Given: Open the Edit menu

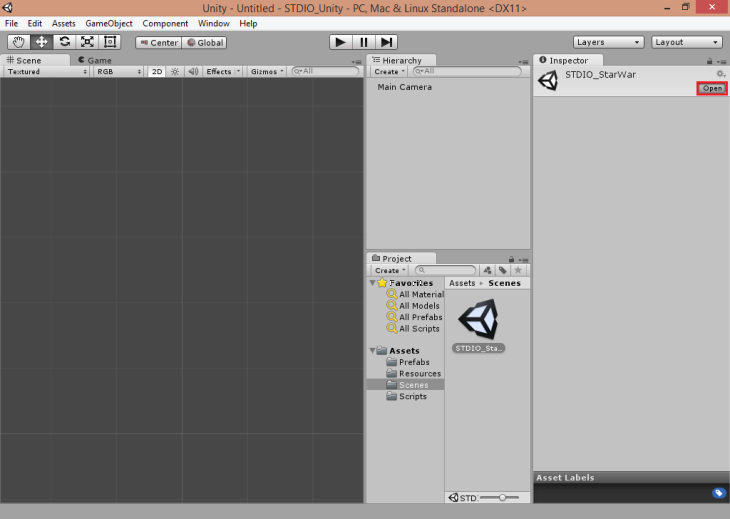Looking at the screenshot, I should [34, 23].
